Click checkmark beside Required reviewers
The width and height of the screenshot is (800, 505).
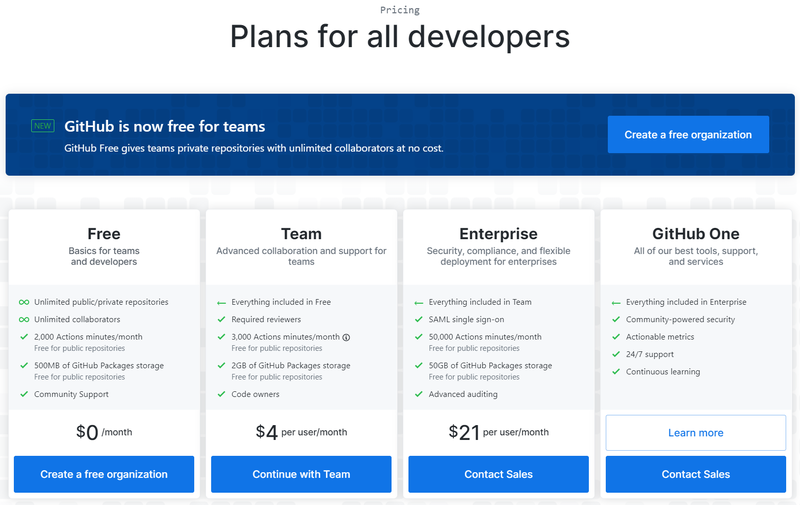click(221, 319)
